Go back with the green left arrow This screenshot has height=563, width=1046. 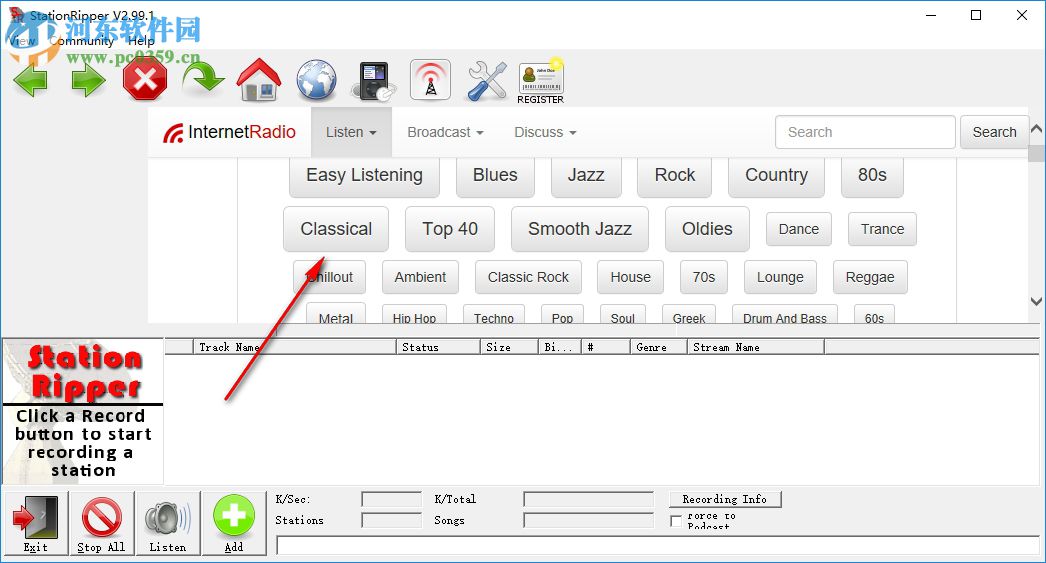tap(31, 81)
